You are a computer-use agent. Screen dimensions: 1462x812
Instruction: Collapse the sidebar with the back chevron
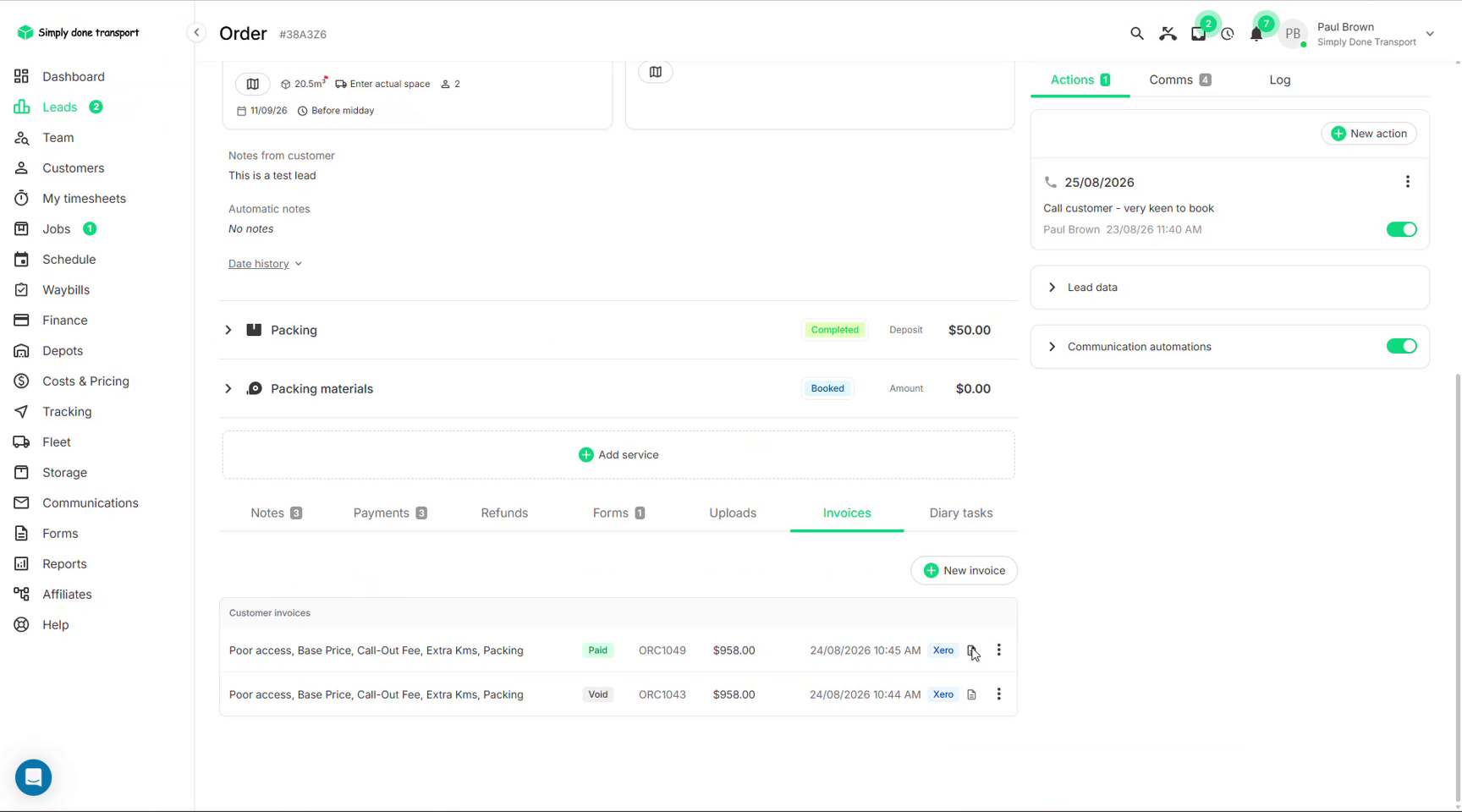pyautogui.click(x=196, y=33)
